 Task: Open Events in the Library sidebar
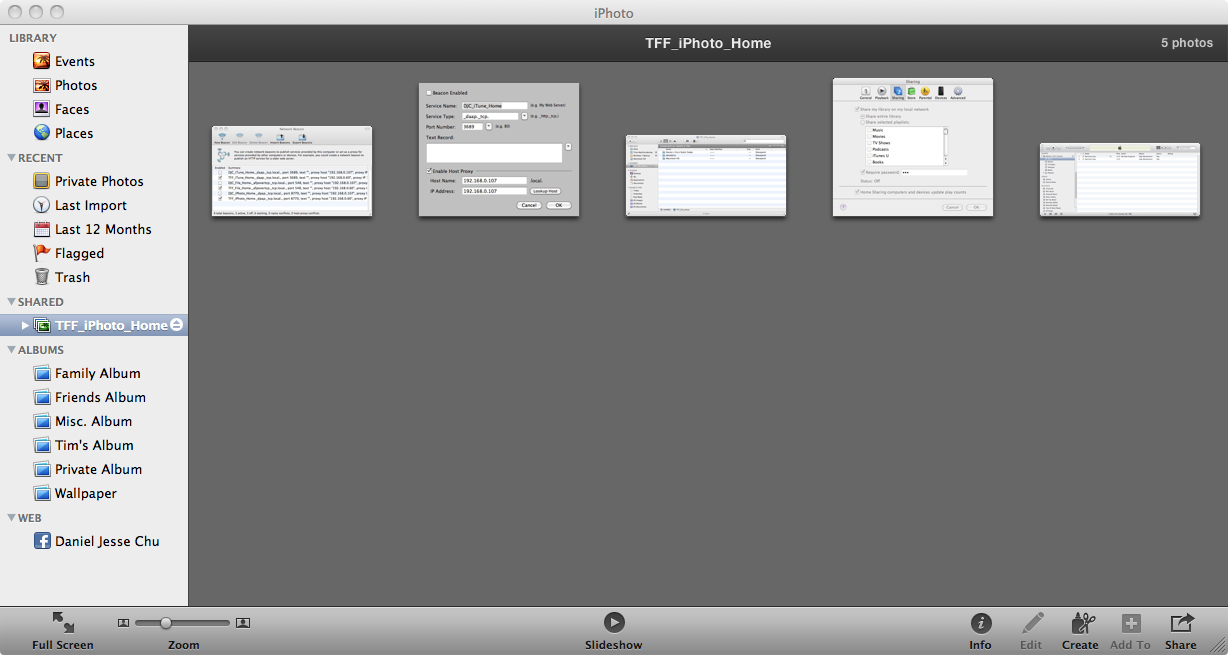click(x=75, y=61)
